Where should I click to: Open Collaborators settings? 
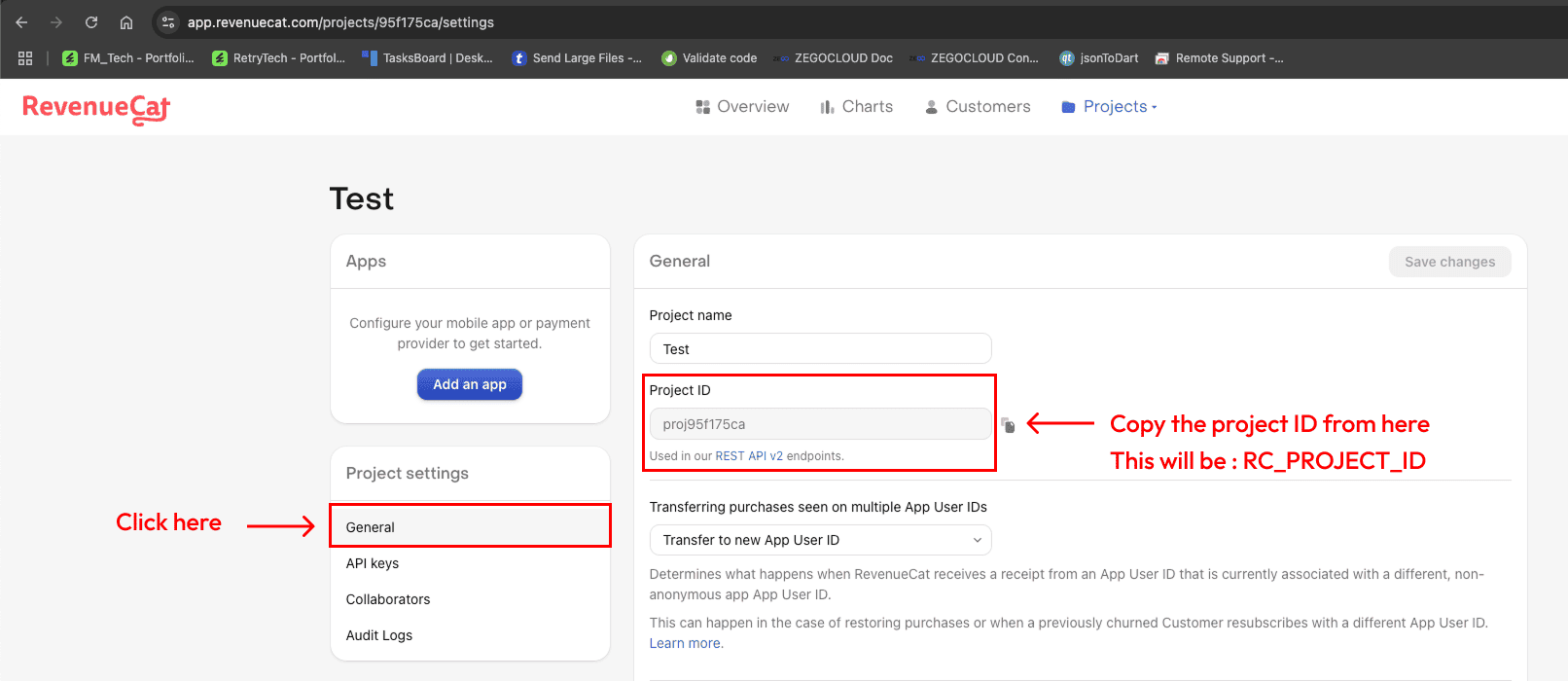(x=388, y=599)
